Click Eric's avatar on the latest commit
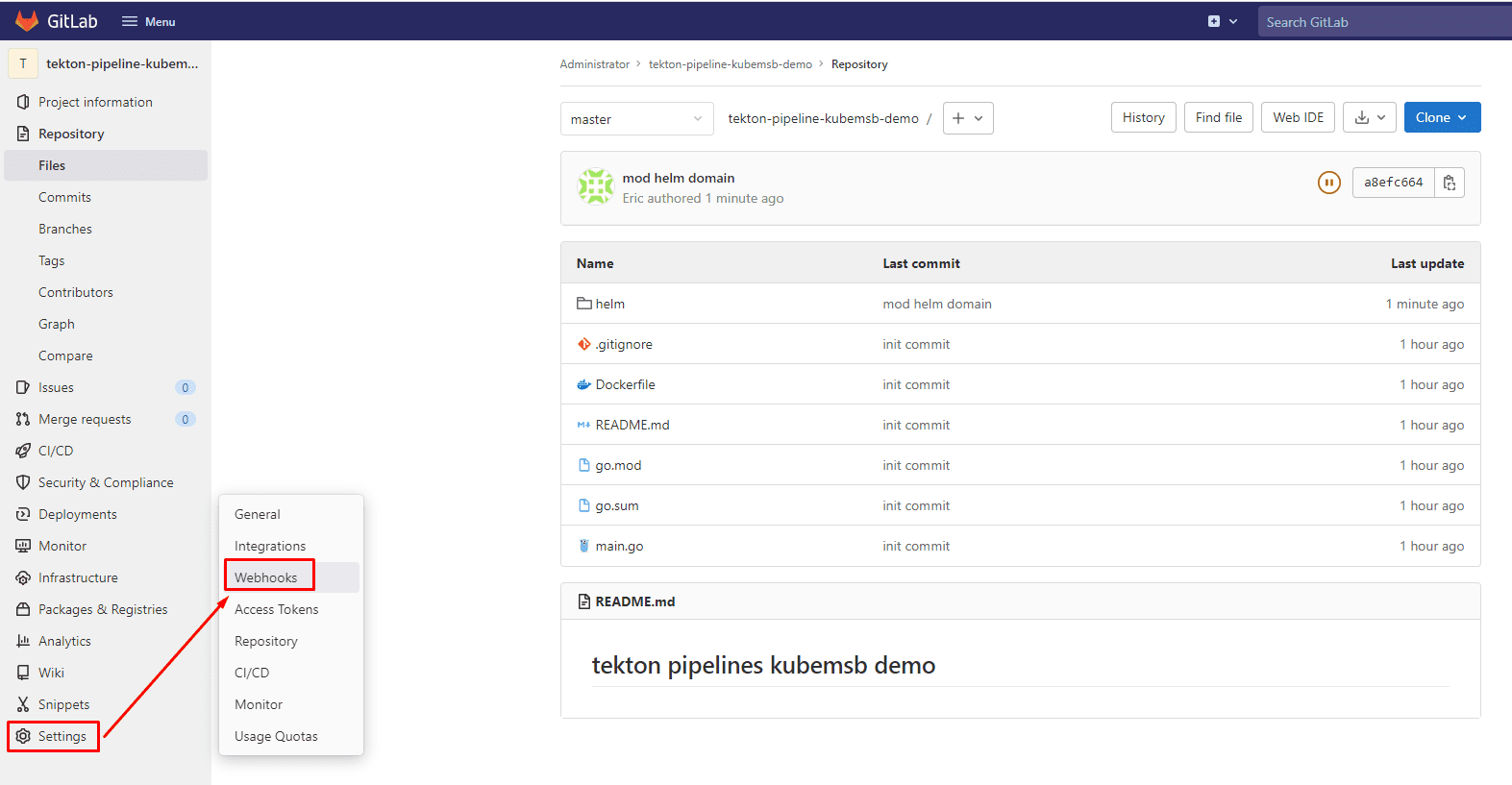The width and height of the screenshot is (1512, 785). pyautogui.click(x=596, y=187)
